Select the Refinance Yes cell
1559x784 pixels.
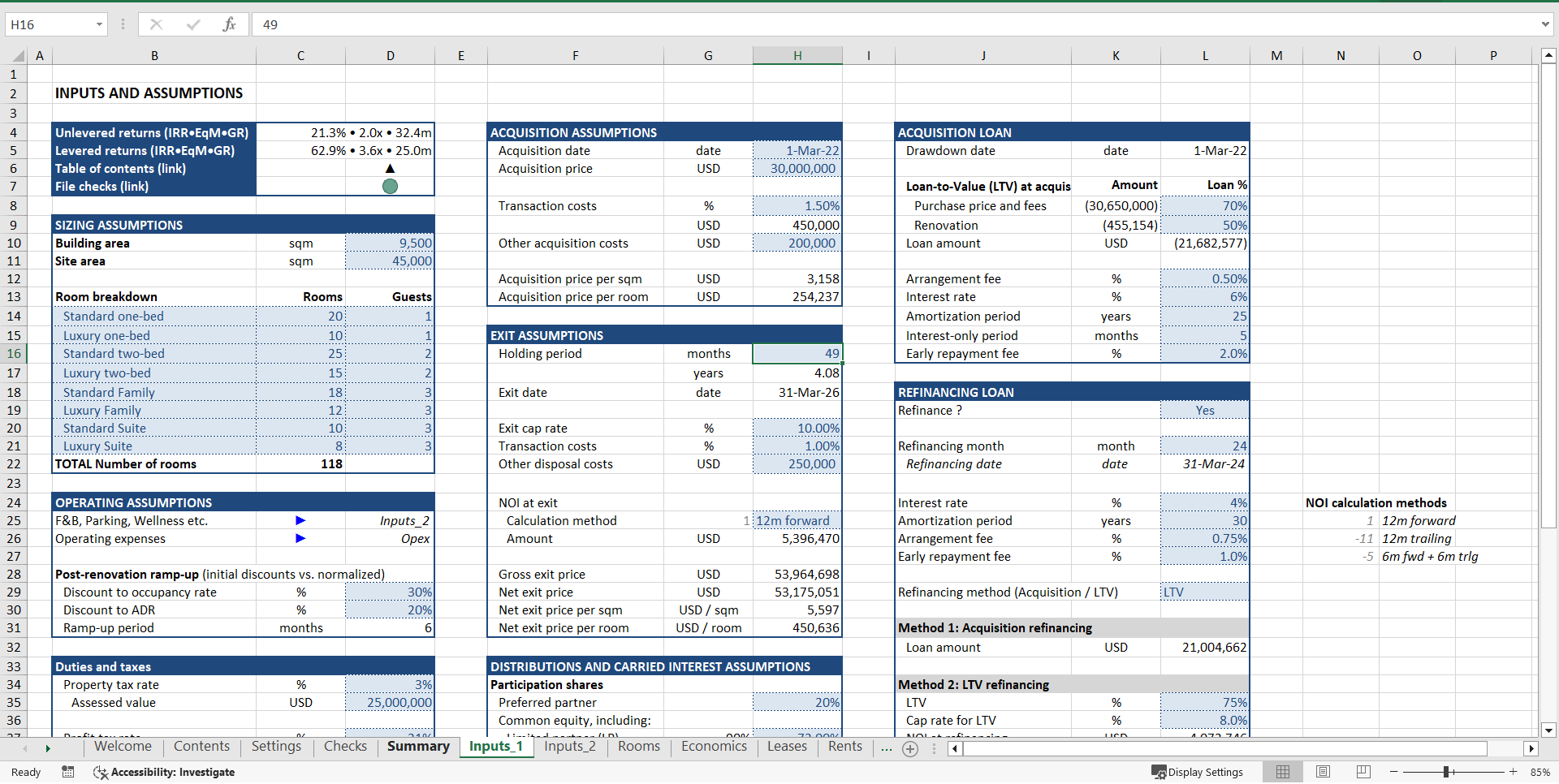(x=1205, y=411)
